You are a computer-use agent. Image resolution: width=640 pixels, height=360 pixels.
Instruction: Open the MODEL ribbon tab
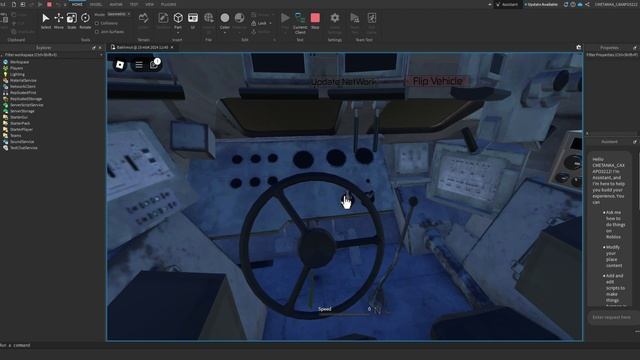tap(96, 4)
